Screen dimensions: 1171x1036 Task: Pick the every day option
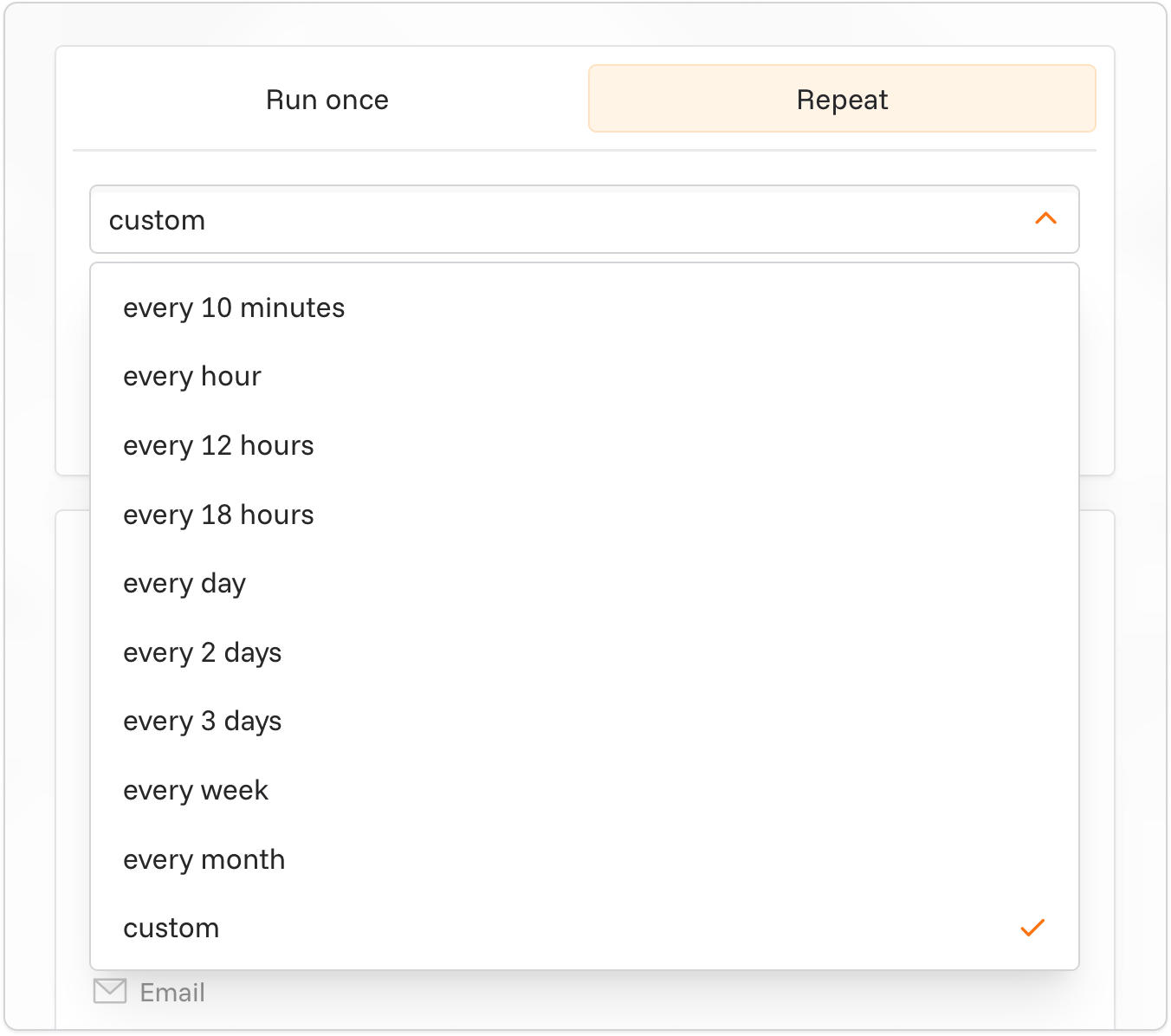pyautogui.click(x=585, y=584)
